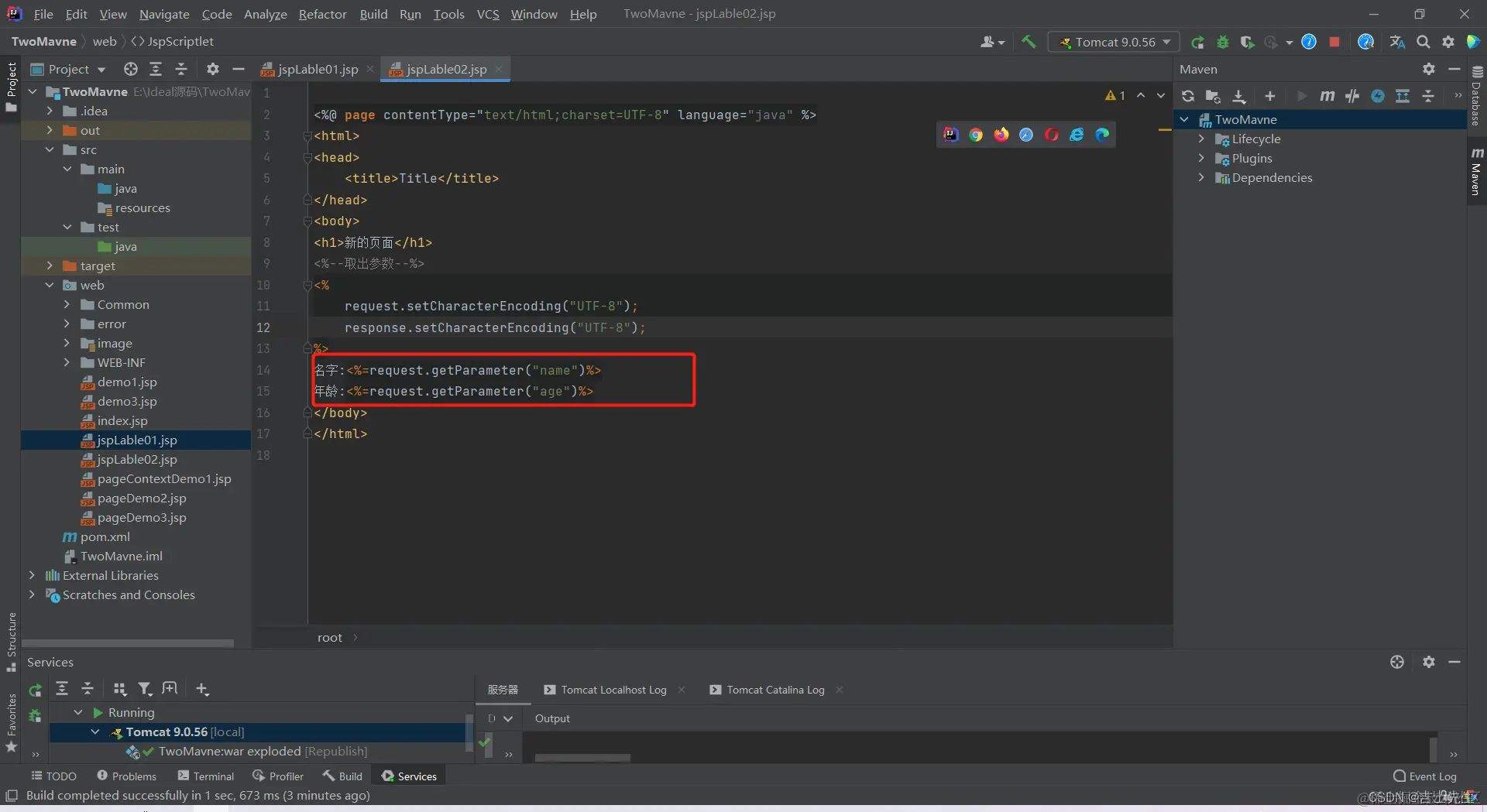Switch to Tomcat Localhost Log tab
This screenshot has width=1487, height=812.
pyautogui.click(x=606, y=690)
